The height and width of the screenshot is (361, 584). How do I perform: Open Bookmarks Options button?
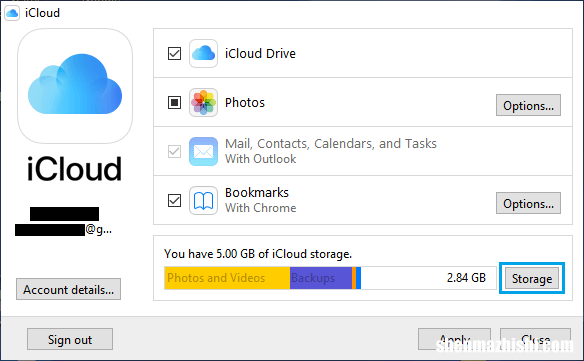point(528,203)
